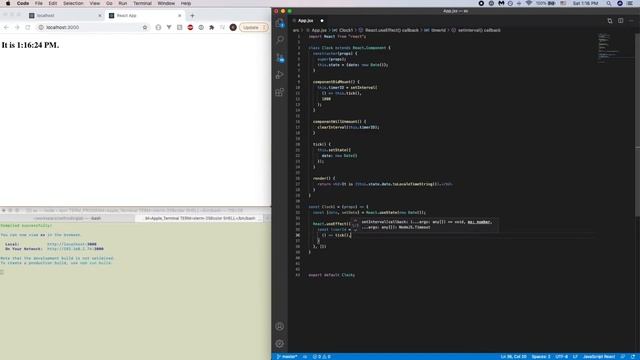
Task: Click the 'It is 1:16:24 PM.' heading
Action: [x=30, y=45]
